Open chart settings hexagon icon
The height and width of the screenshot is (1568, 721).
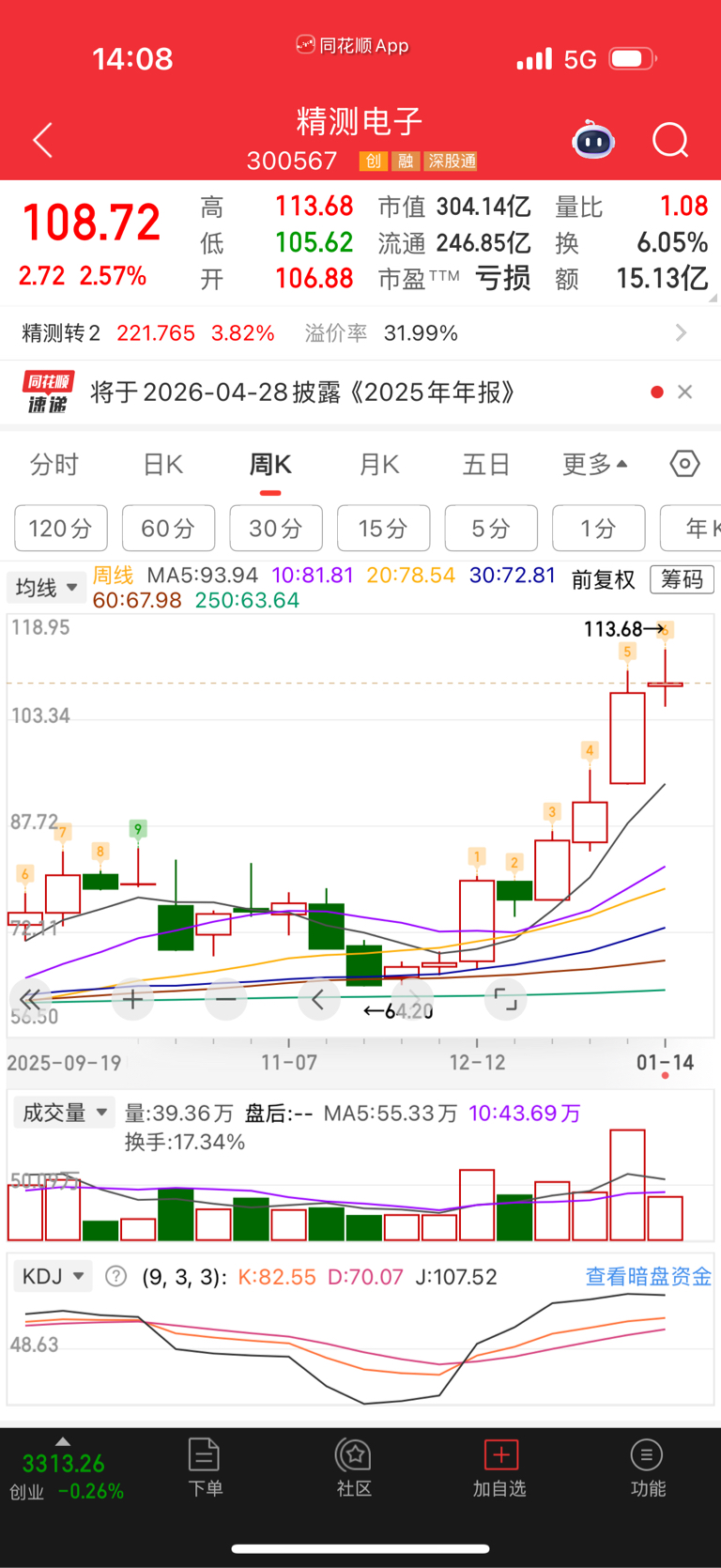coord(684,464)
